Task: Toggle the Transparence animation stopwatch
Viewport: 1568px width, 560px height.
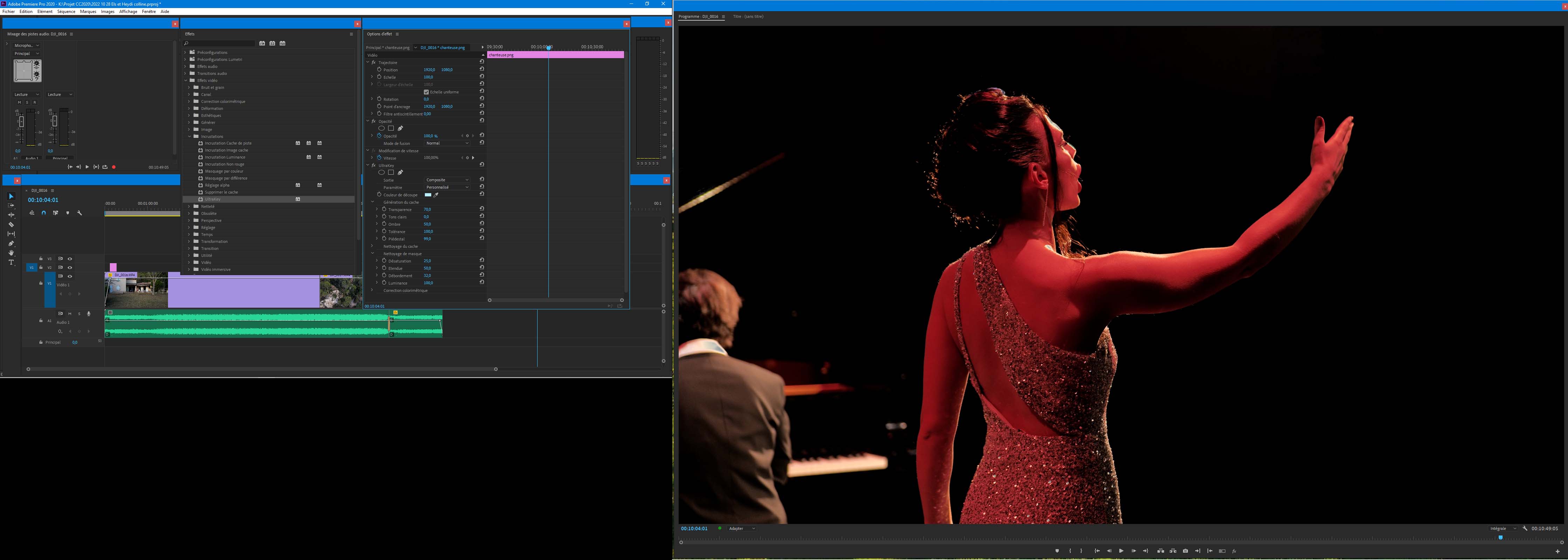Action: coord(384,209)
